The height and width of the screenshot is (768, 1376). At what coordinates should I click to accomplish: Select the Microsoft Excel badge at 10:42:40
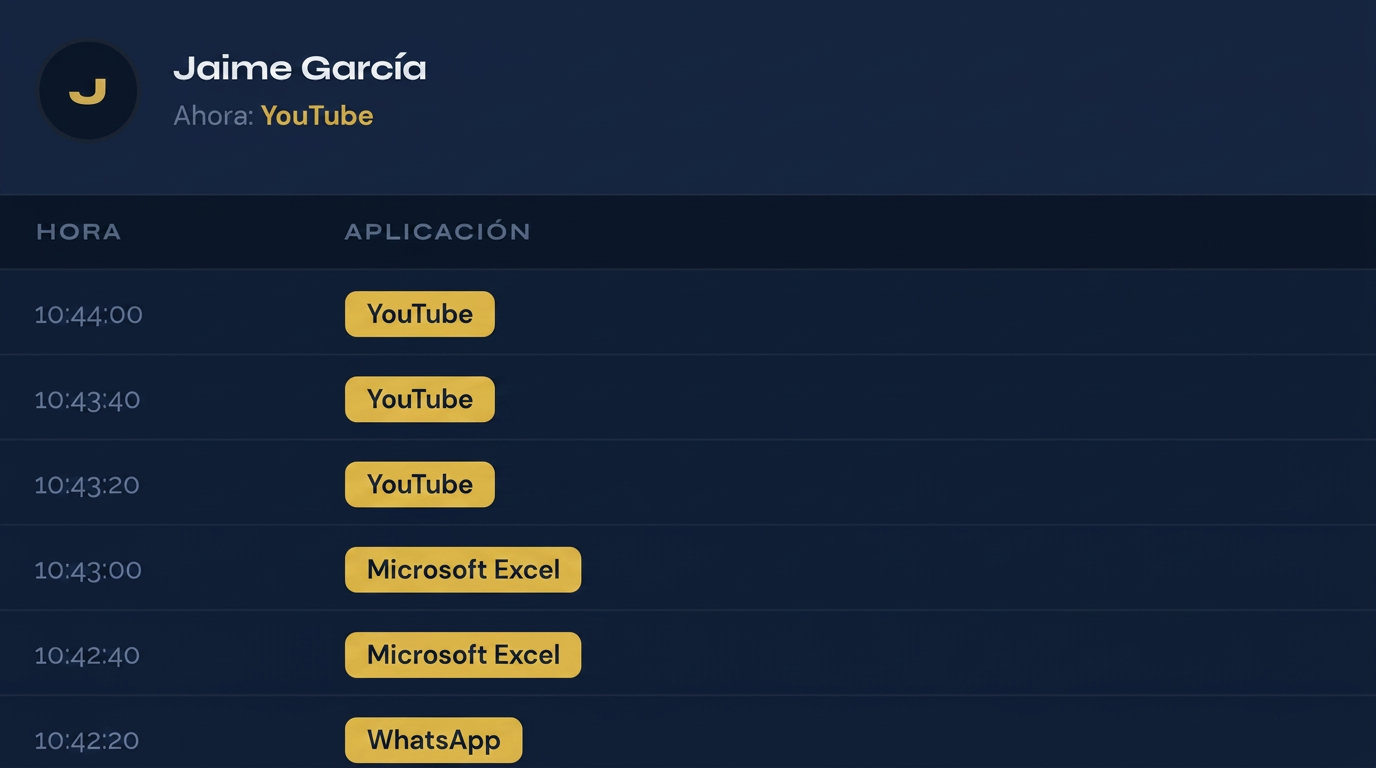463,654
